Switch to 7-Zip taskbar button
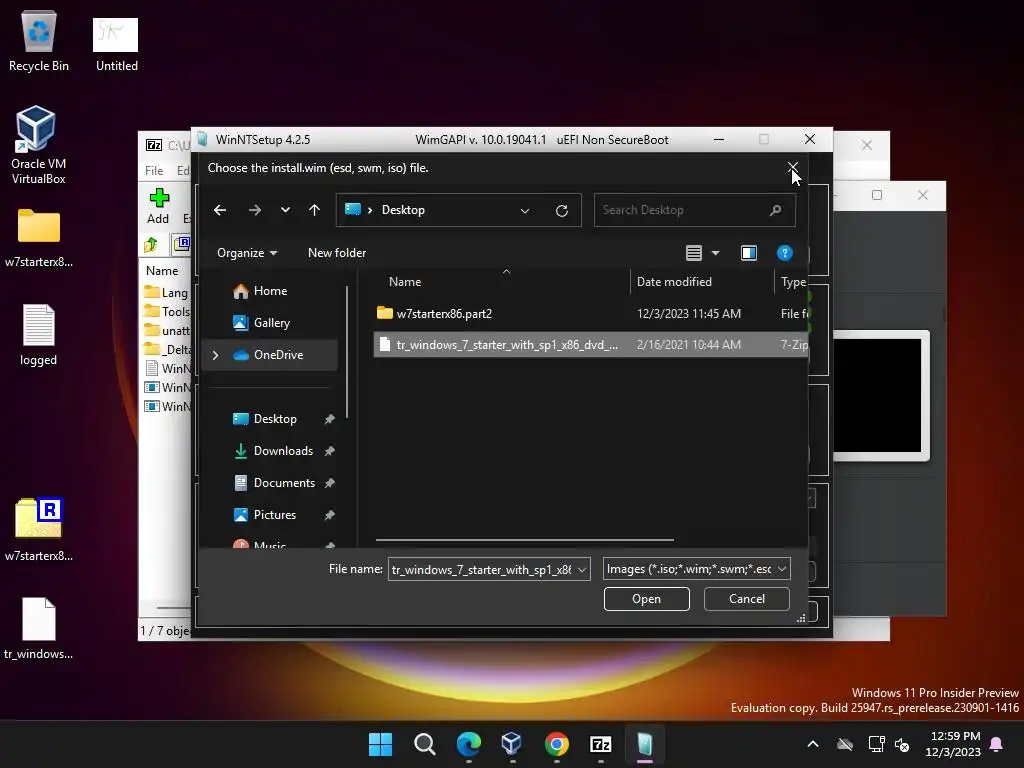The image size is (1024, 768). 600,744
